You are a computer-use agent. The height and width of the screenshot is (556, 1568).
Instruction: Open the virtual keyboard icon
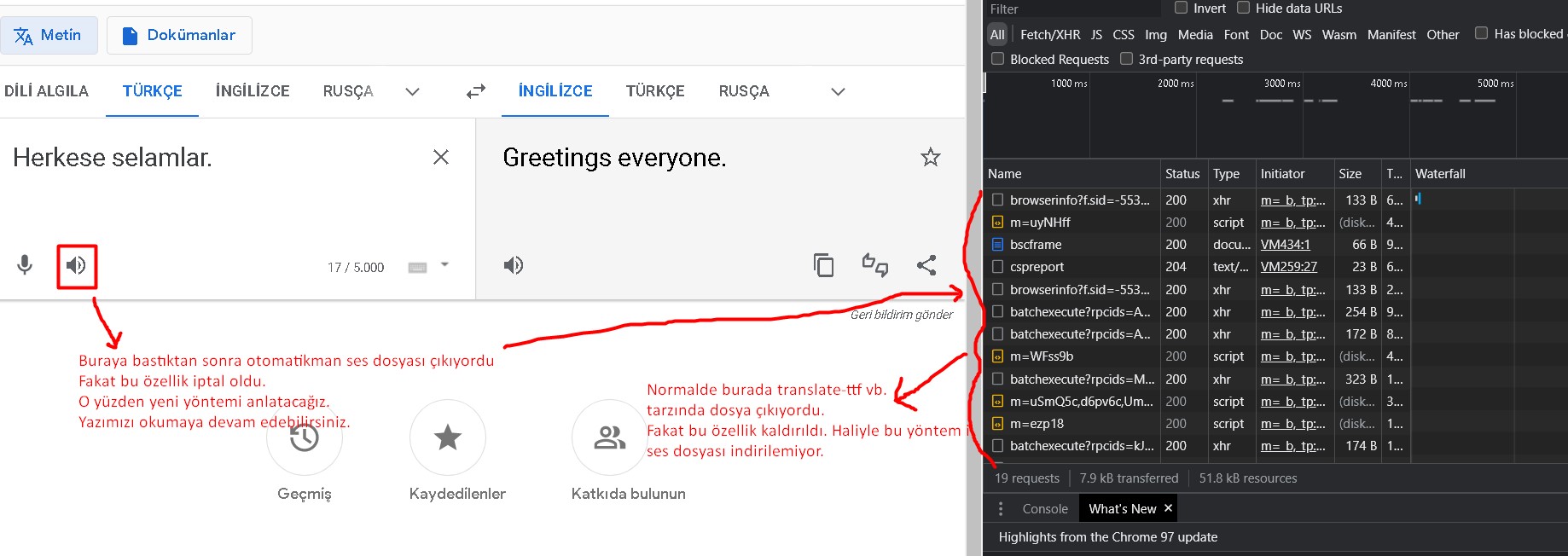point(417,267)
